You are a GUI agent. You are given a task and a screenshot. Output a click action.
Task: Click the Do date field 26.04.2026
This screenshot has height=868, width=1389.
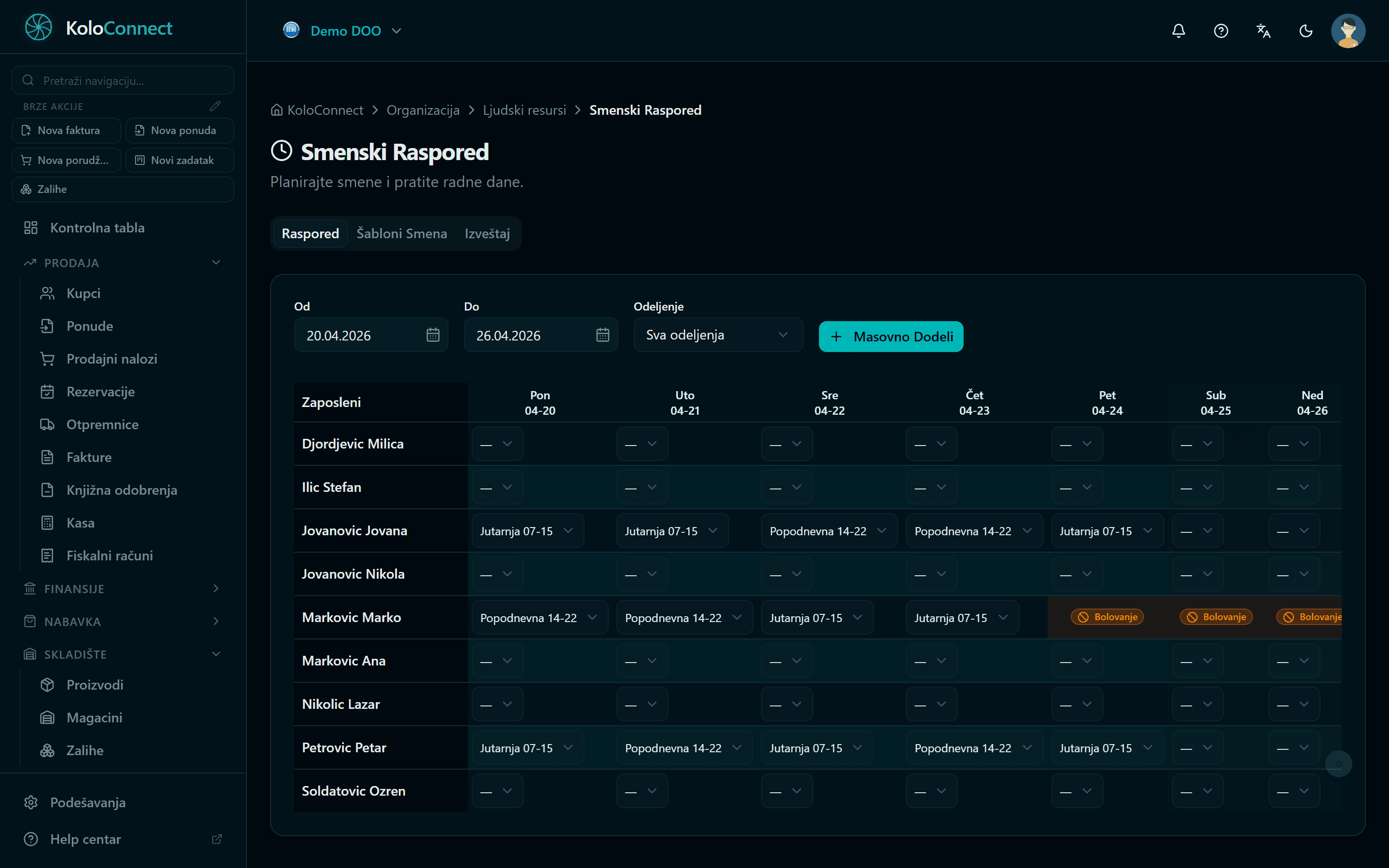coord(541,335)
